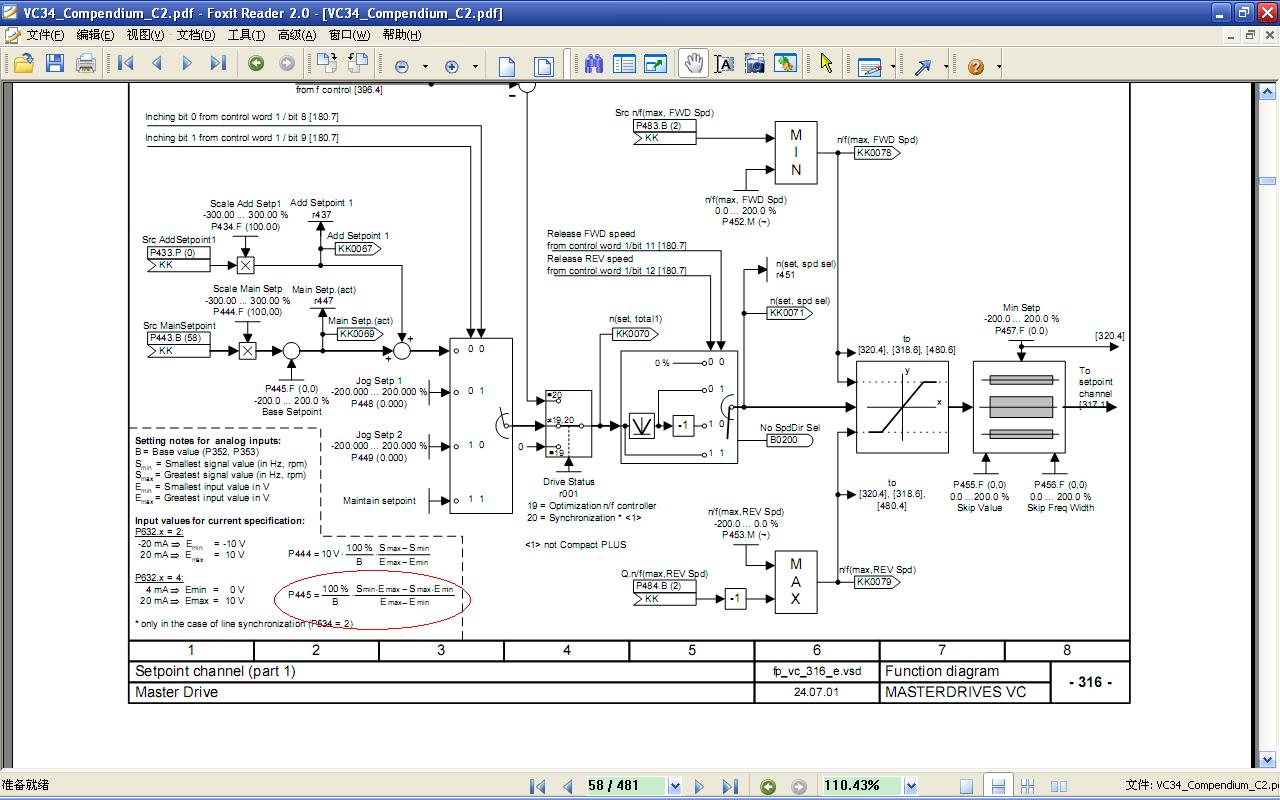Image resolution: width=1280 pixels, height=800 pixels.
Task: Switch to facing pages layout in status bar
Action: click(x=1059, y=786)
